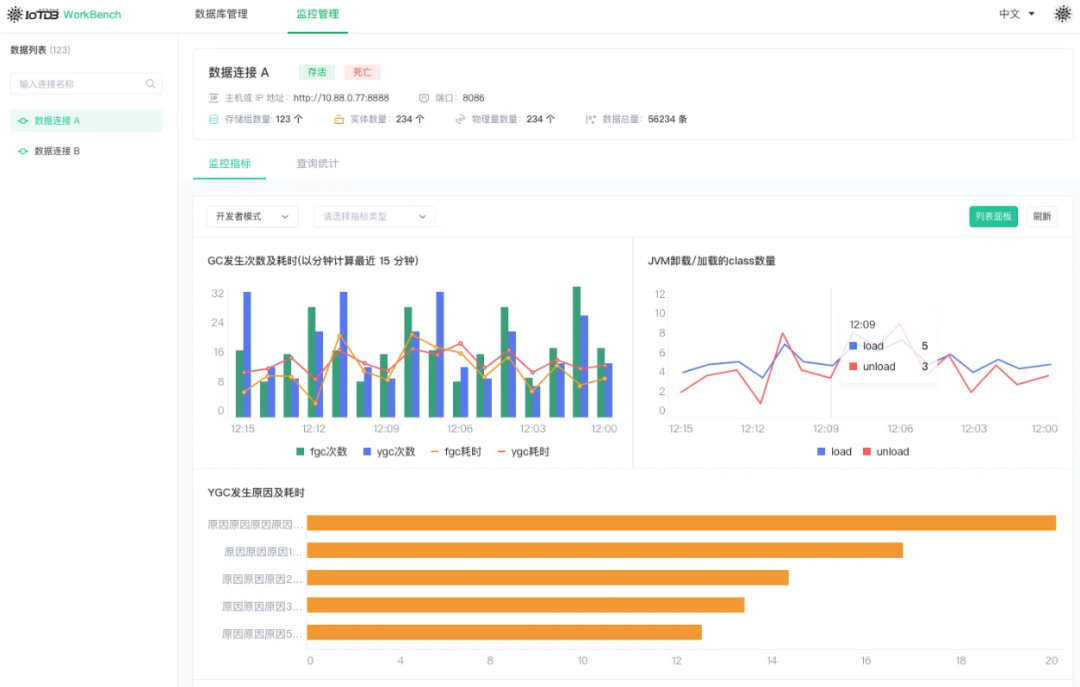Switch to the 数据库管理 tab

click(221, 14)
